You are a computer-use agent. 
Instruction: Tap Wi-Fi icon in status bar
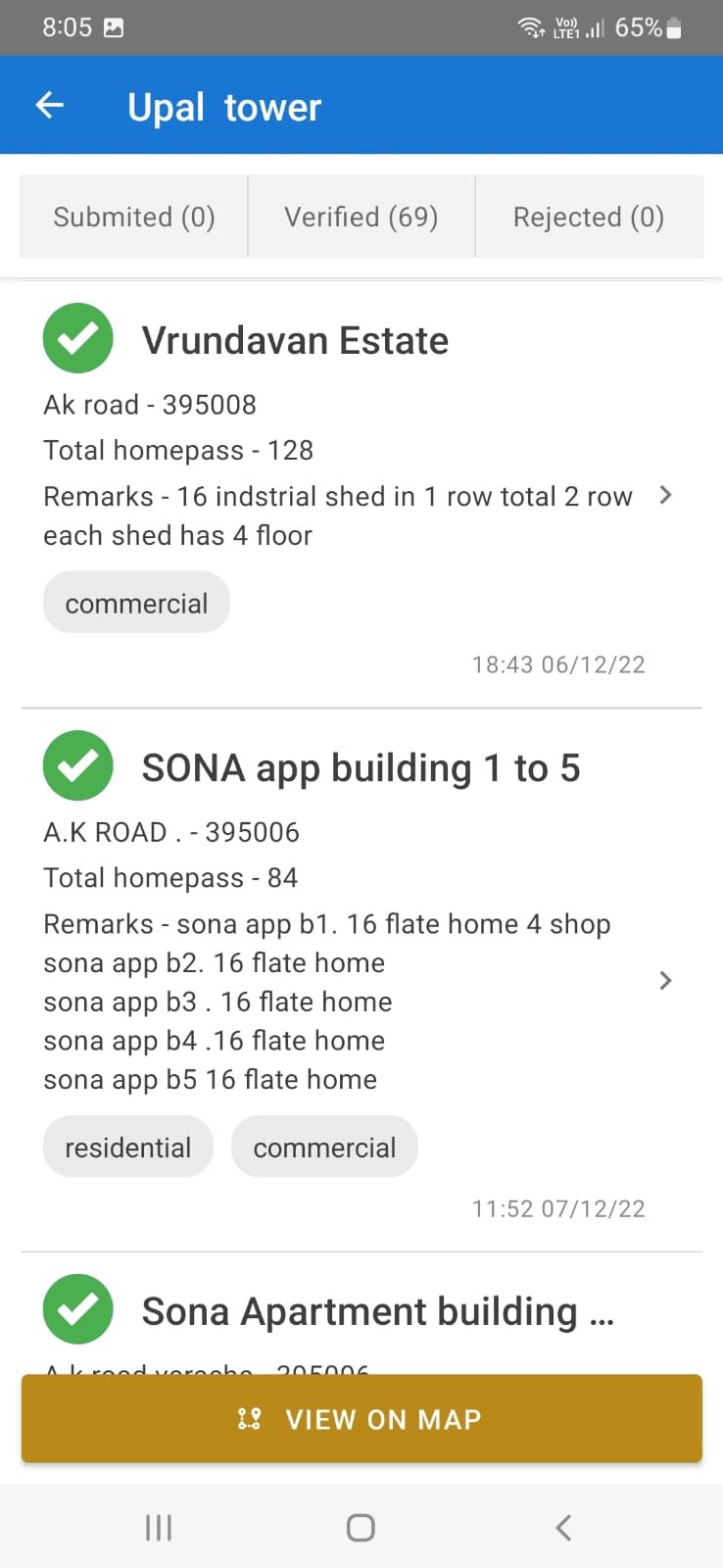[531, 27]
